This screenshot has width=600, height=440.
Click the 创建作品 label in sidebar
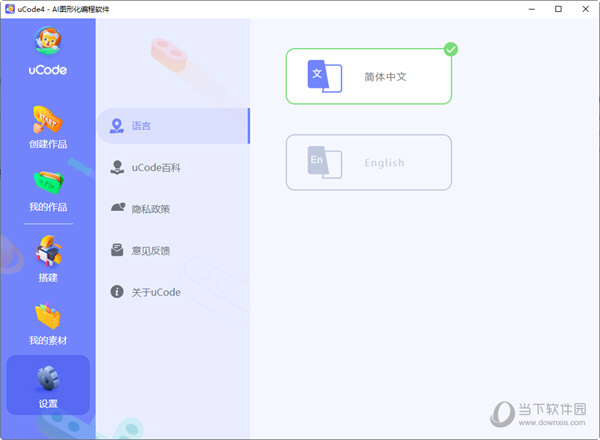48,144
